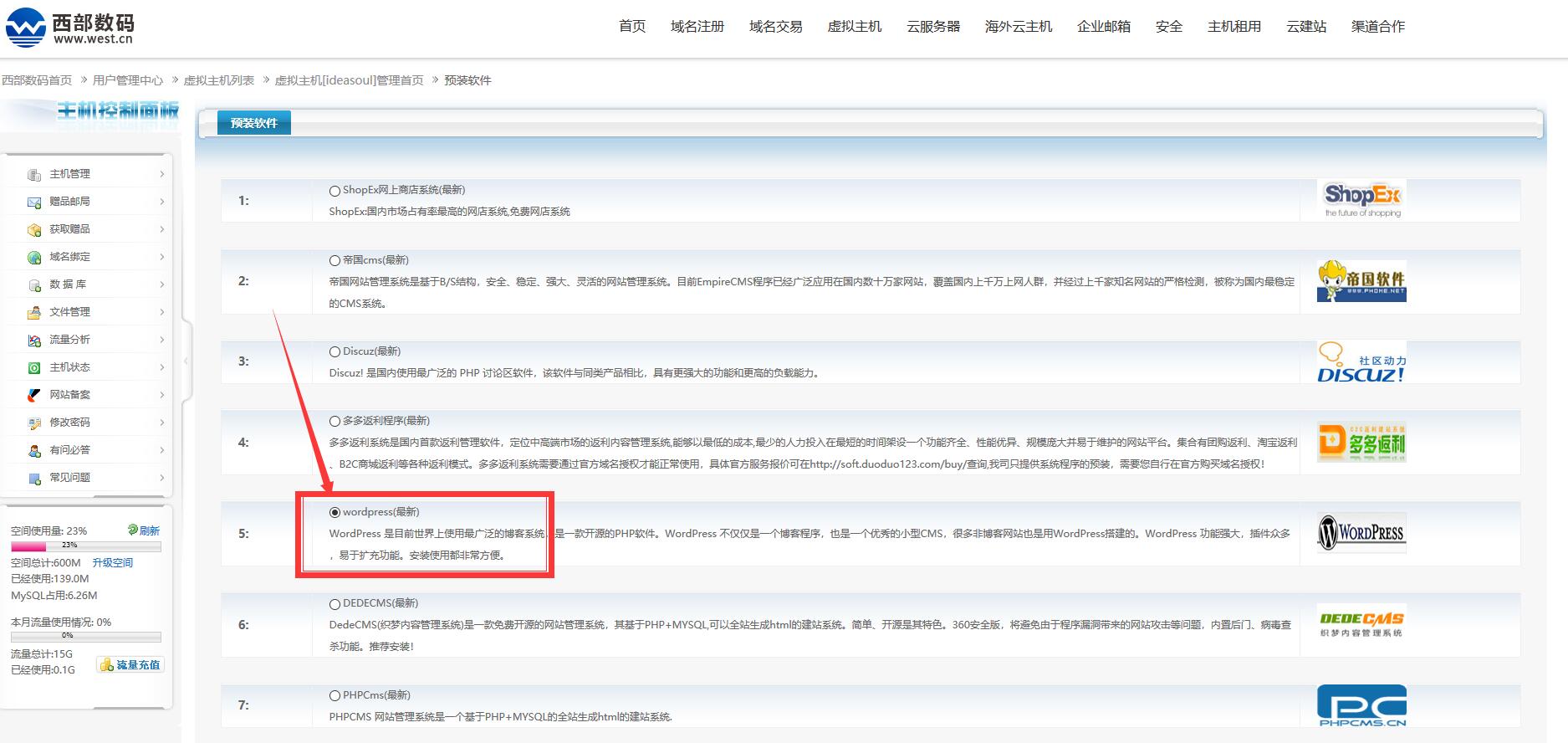Viewport: 1568px width, 743px height.
Task: Expand the 赠品邮局 arrow
Action: pyautogui.click(x=161, y=202)
